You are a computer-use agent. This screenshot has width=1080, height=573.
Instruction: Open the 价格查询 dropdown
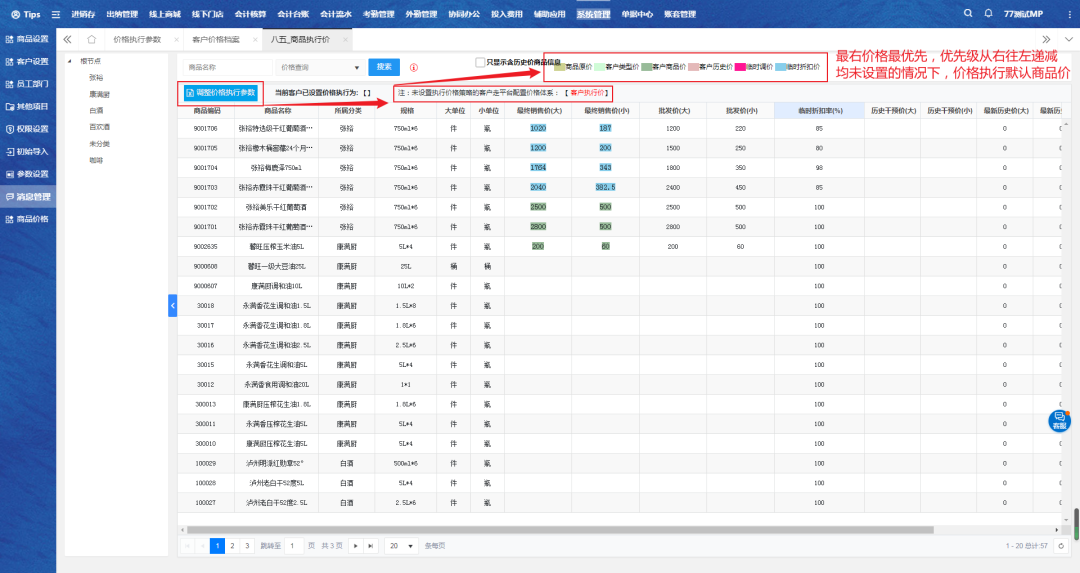tap(319, 67)
